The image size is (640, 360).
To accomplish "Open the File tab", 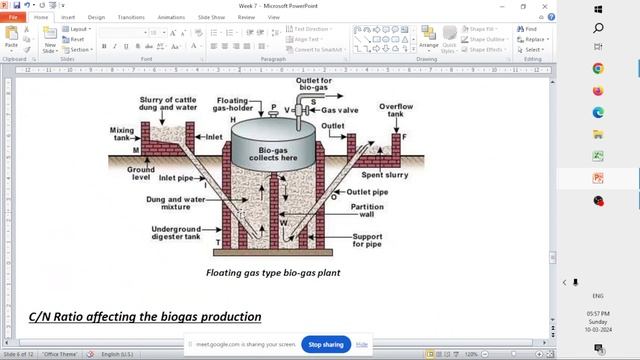I will pyautogui.click(x=13, y=18).
